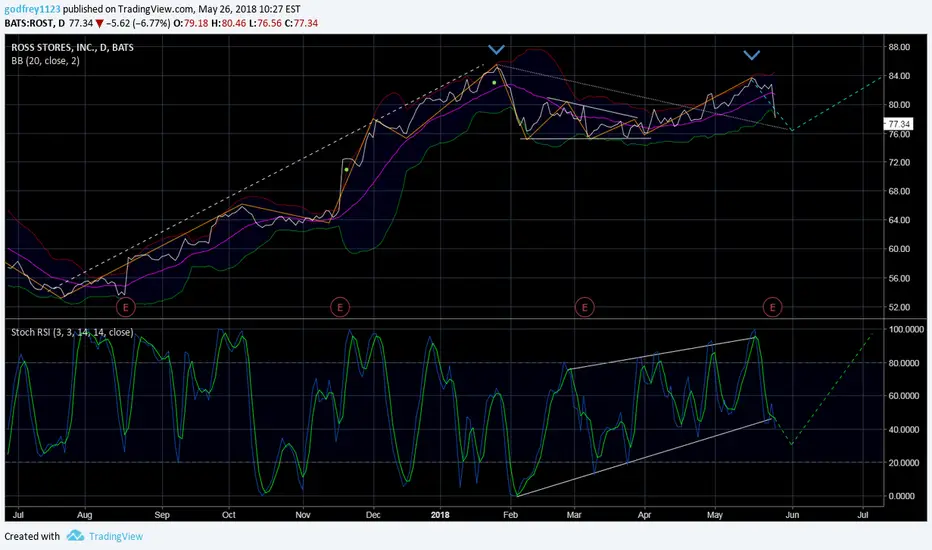The width and height of the screenshot is (932, 550).
Task: Click the 80.0000 Stoch RSI axis label
Action: tap(906, 363)
